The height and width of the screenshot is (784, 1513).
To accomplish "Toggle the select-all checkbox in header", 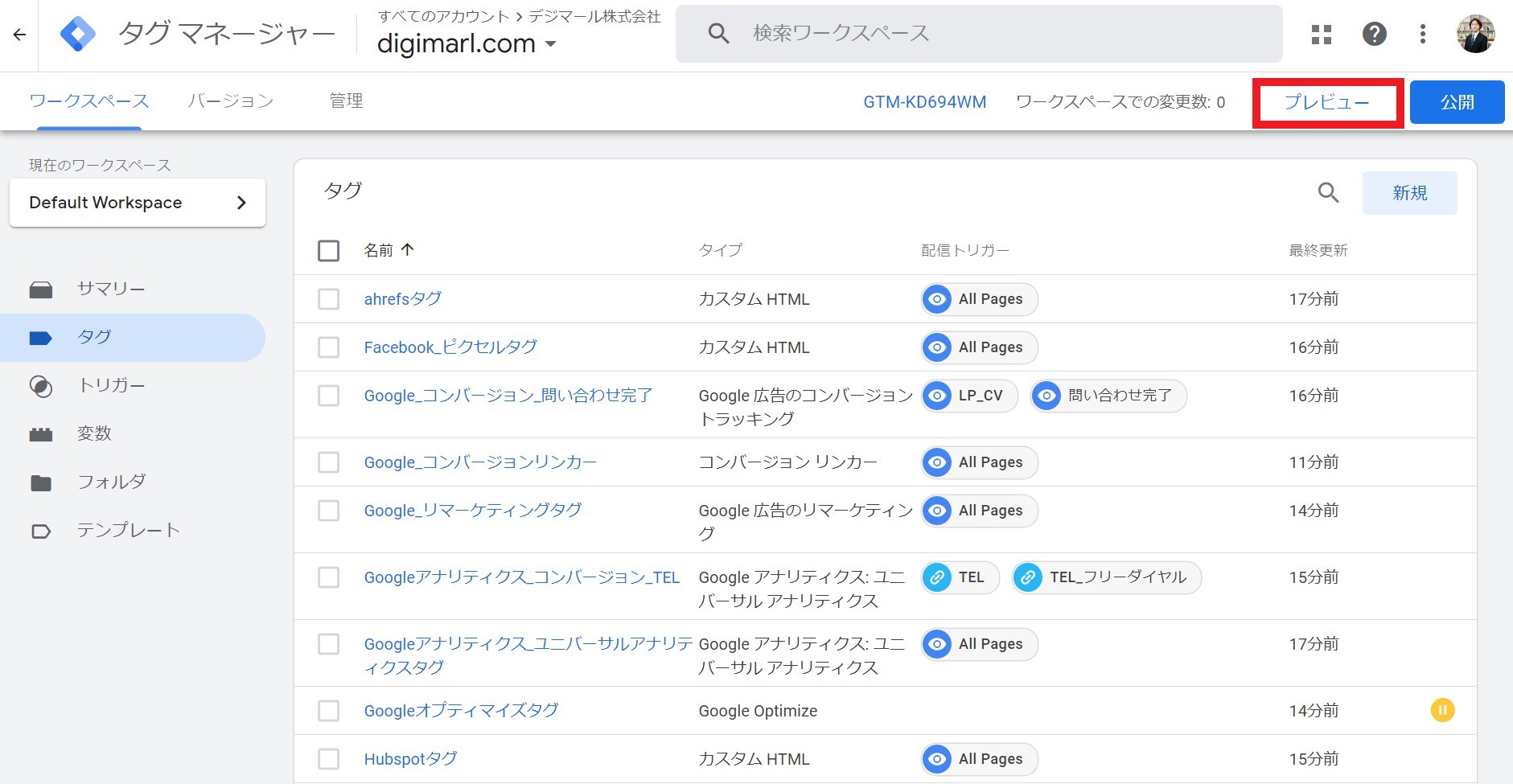I will [328, 251].
